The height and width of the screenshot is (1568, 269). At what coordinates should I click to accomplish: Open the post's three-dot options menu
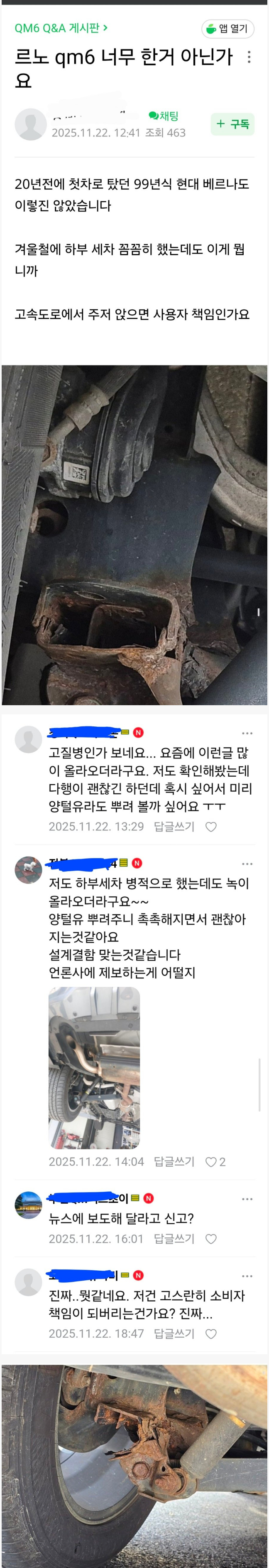pyautogui.click(x=249, y=57)
